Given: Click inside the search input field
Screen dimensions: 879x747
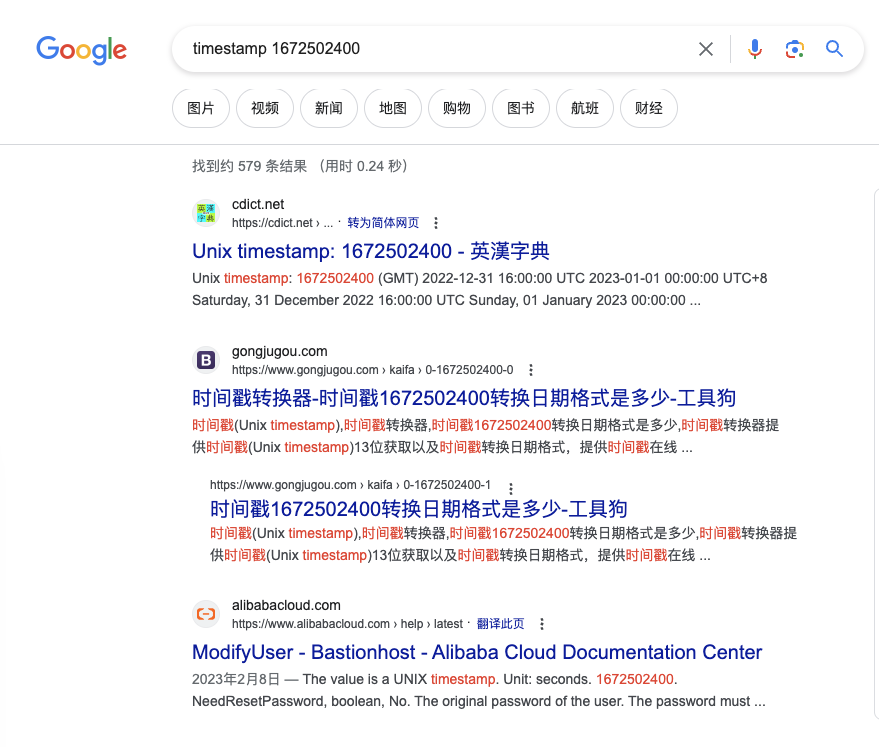Looking at the screenshot, I should coord(400,48).
